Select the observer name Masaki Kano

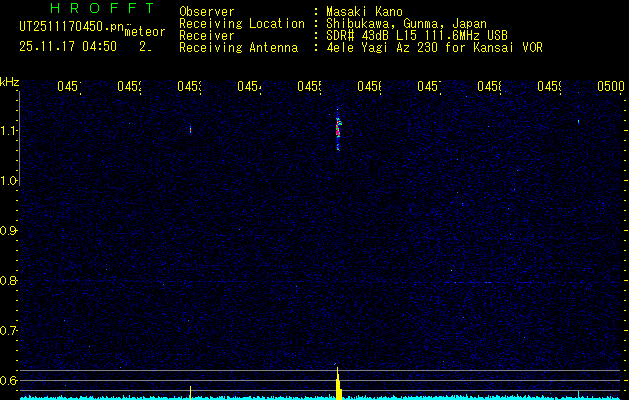(358, 11)
